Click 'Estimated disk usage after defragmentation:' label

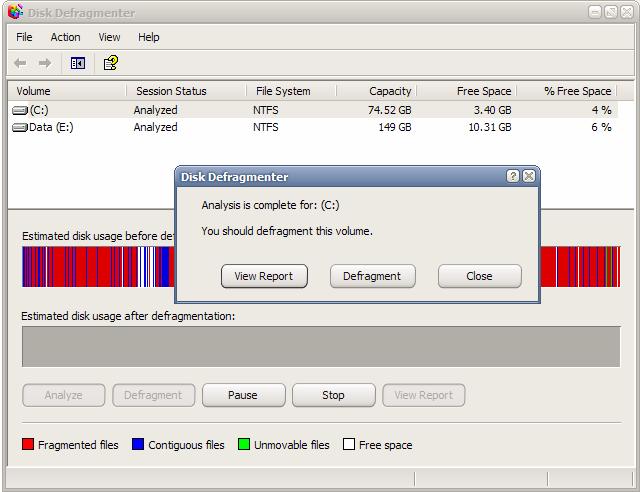[x=128, y=316]
